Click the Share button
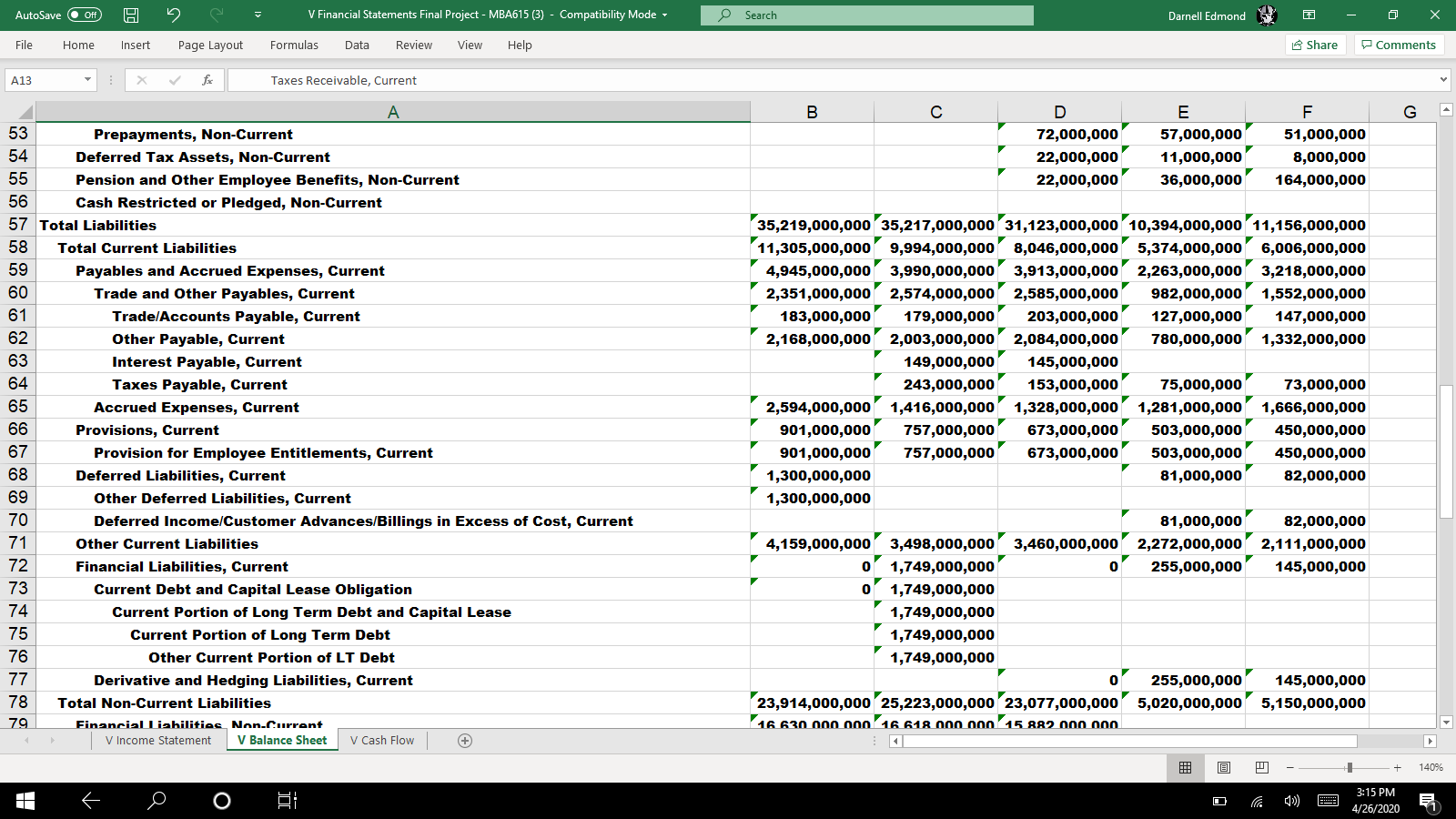Image resolution: width=1456 pixels, height=819 pixels. coord(1315,45)
